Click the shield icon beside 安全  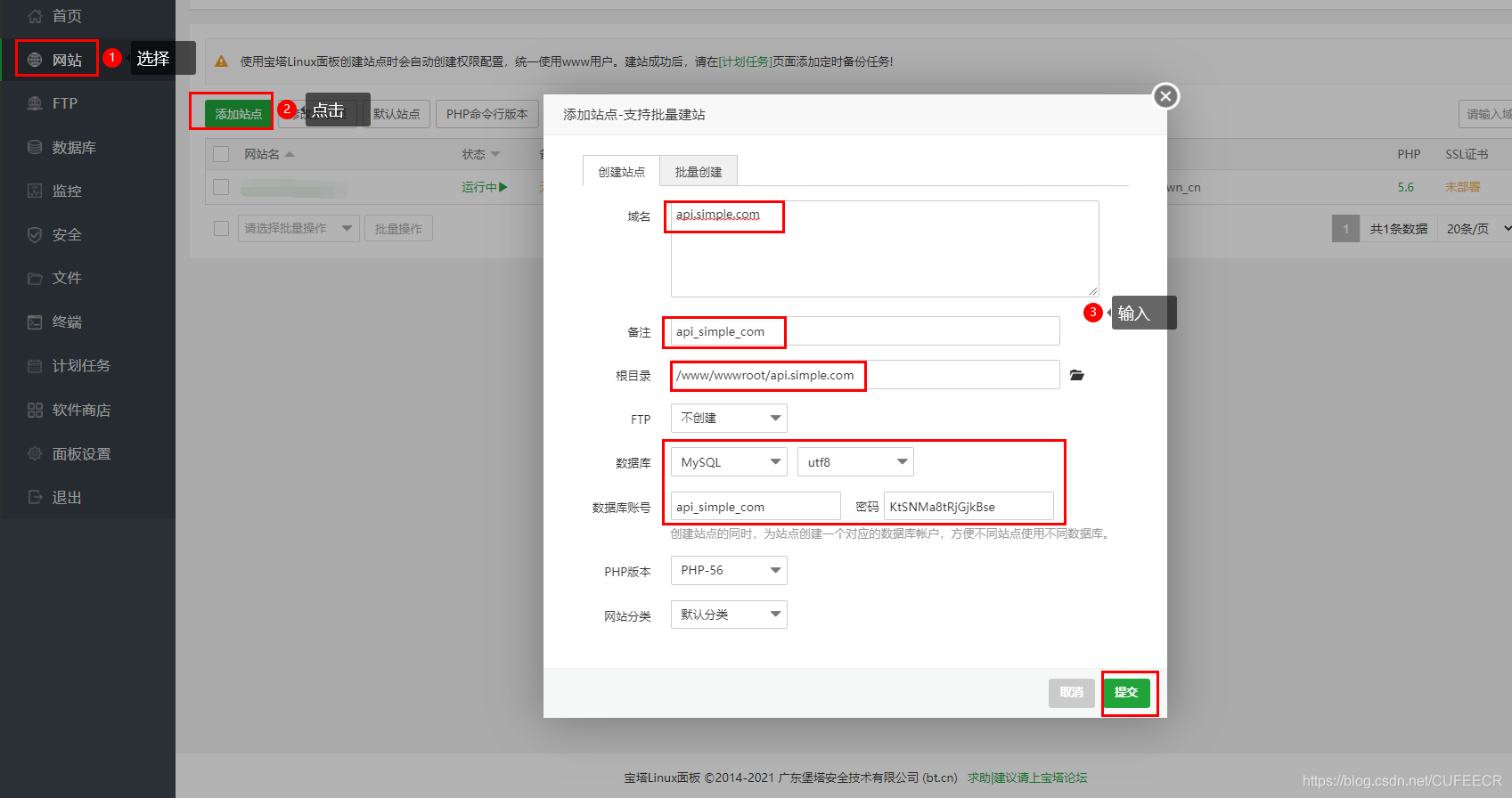35,234
